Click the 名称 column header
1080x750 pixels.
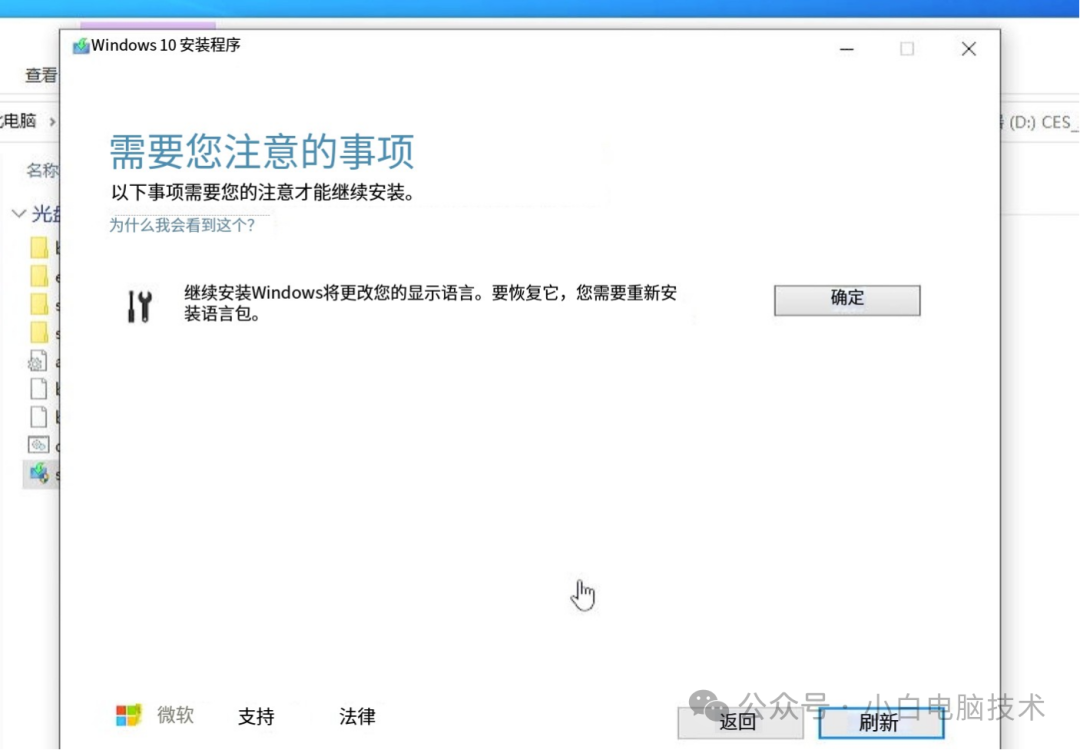[42, 169]
